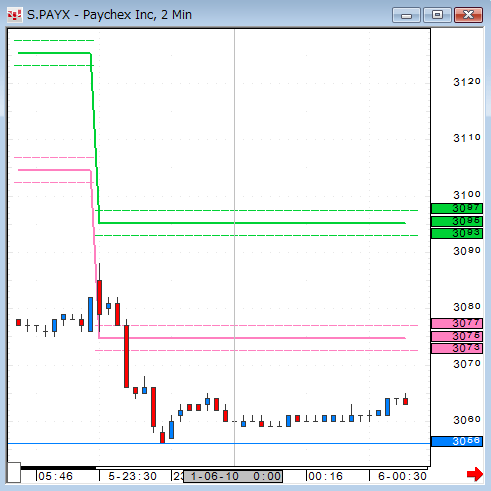The height and width of the screenshot is (491, 491).
Task: Click the 00:16 time axis label
Action: (325, 476)
